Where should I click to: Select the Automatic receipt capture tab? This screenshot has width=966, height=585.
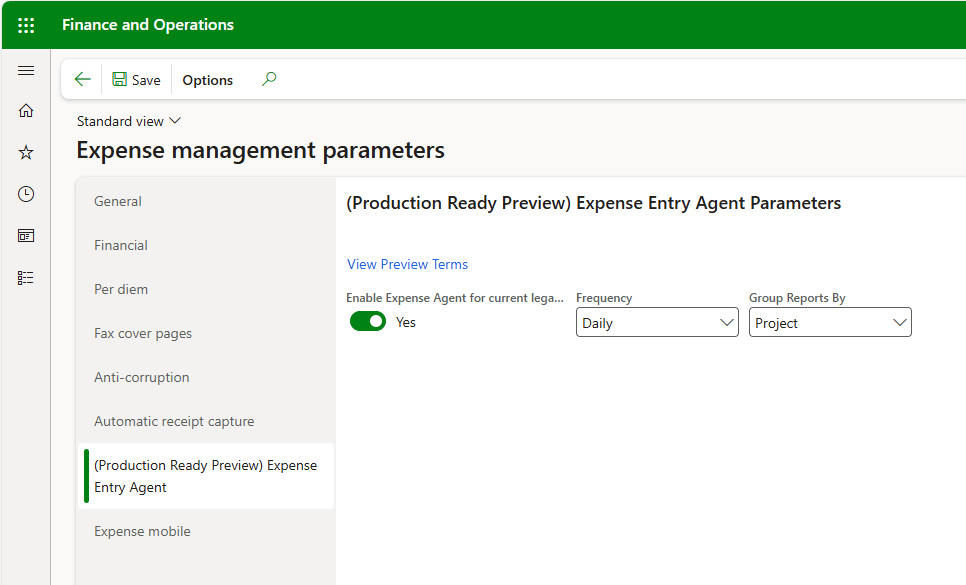click(x=174, y=421)
